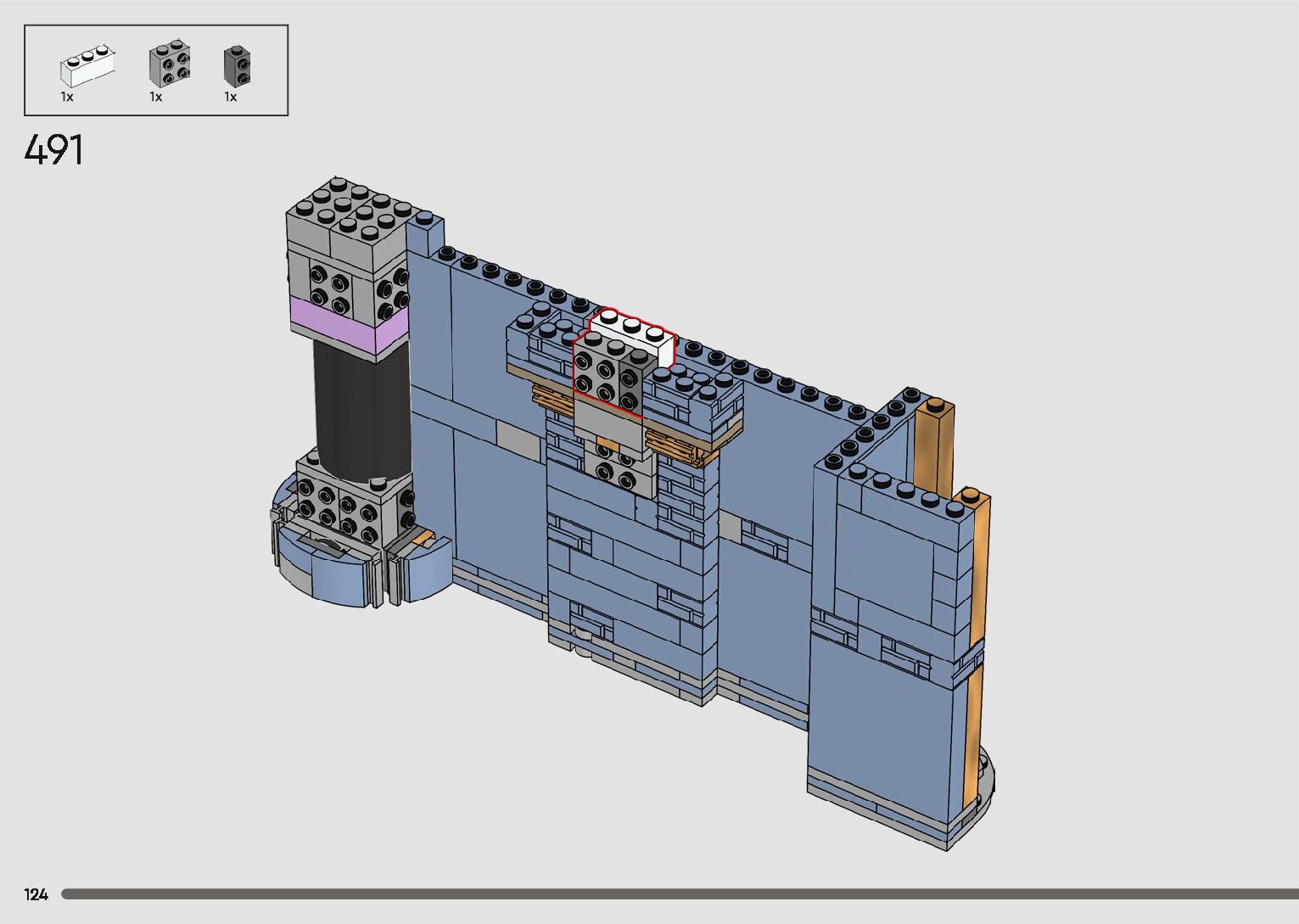
Task: Click the page progress bar at the bottom
Action: (679, 893)
